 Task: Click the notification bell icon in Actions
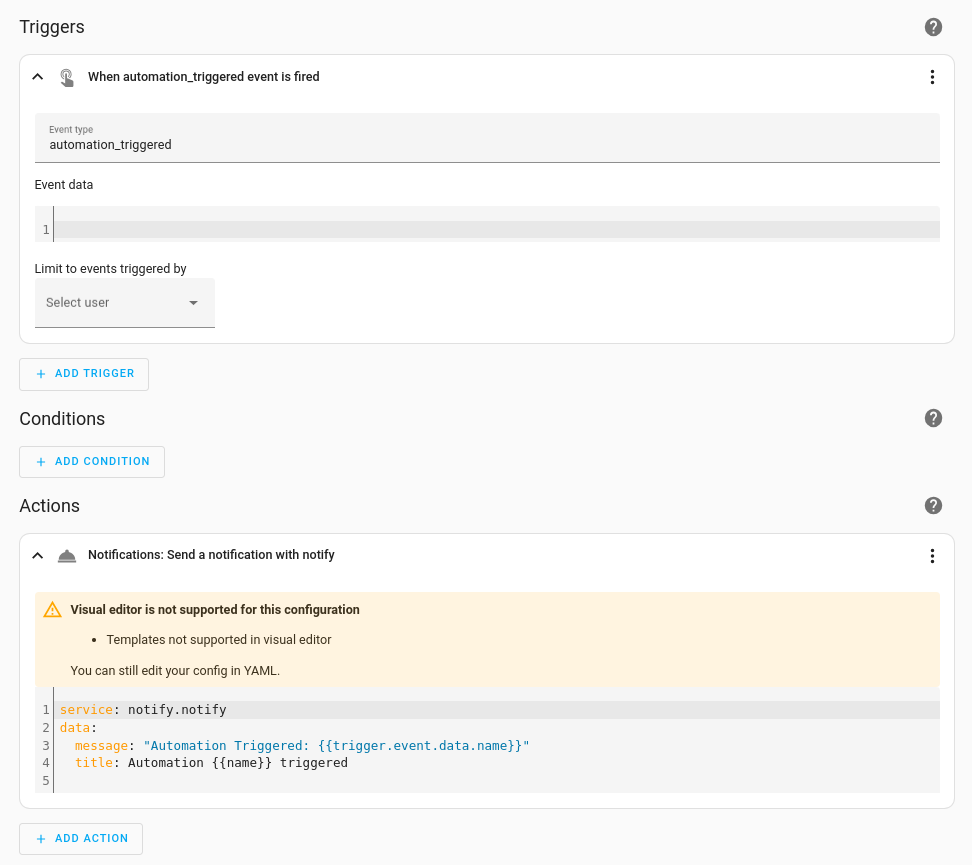[67, 556]
